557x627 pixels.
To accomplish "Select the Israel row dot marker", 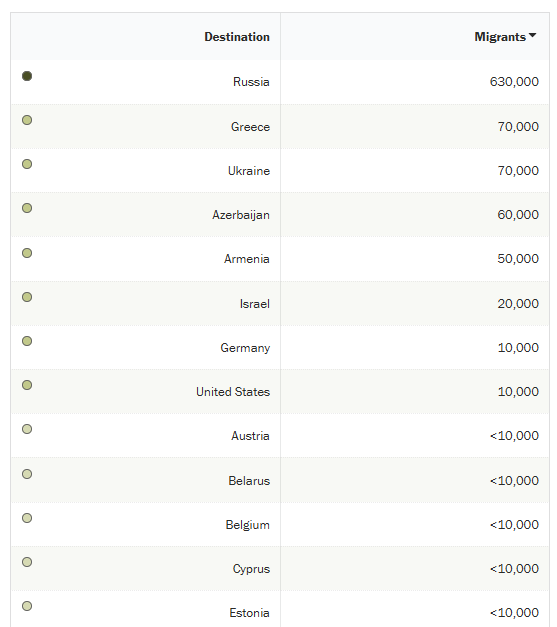I will (27, 297).
